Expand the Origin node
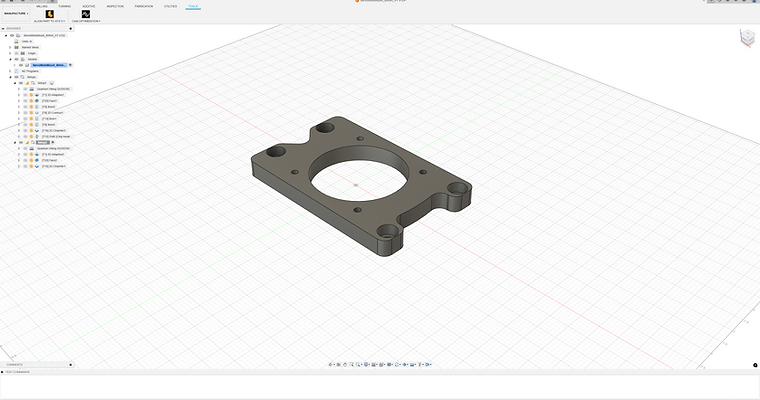Viewport: 760px width, 400px height. click(10, 53)
